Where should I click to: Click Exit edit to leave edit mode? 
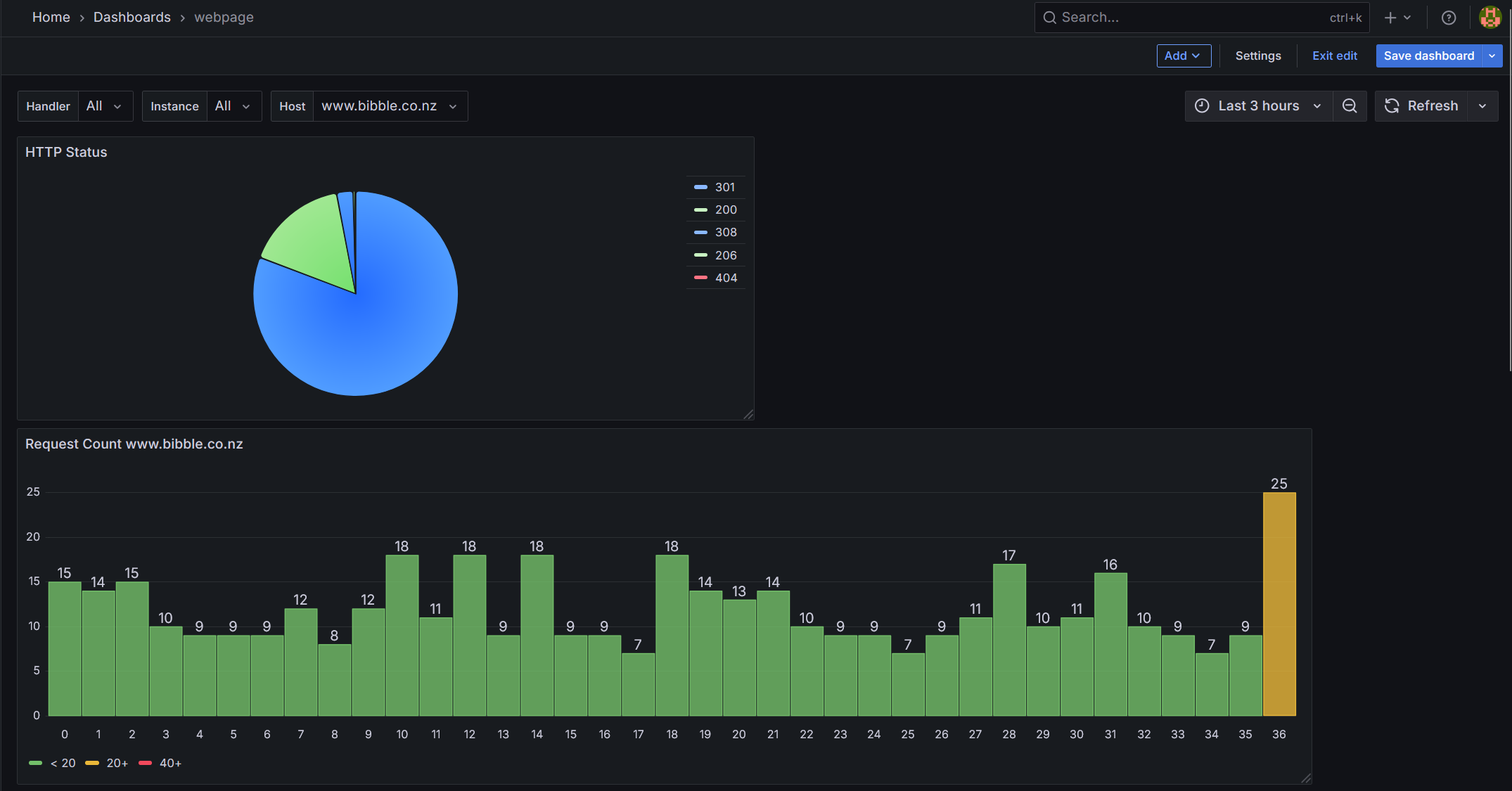point(1334,56)
